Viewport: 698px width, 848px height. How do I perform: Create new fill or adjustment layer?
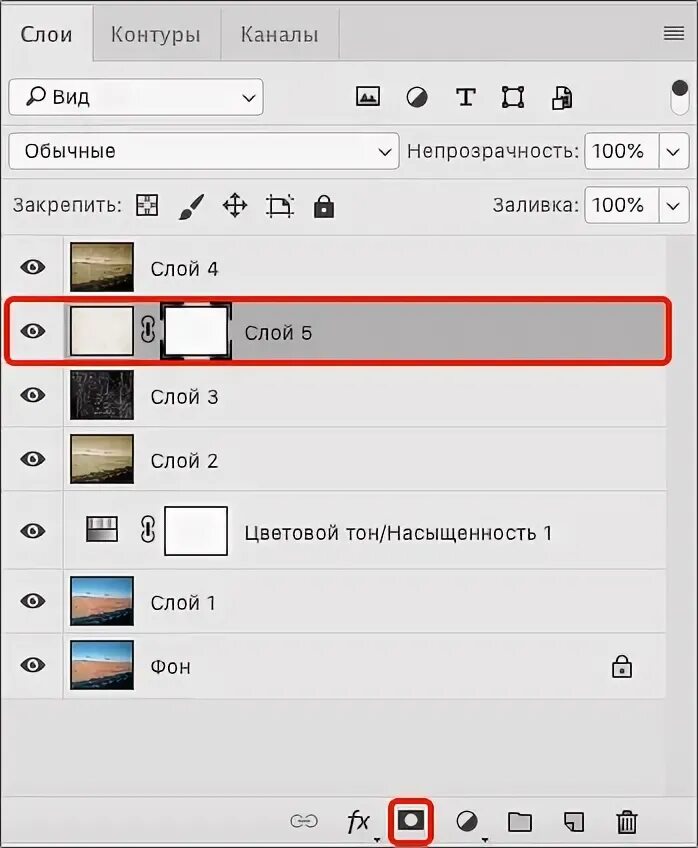[x=467, y=822]
